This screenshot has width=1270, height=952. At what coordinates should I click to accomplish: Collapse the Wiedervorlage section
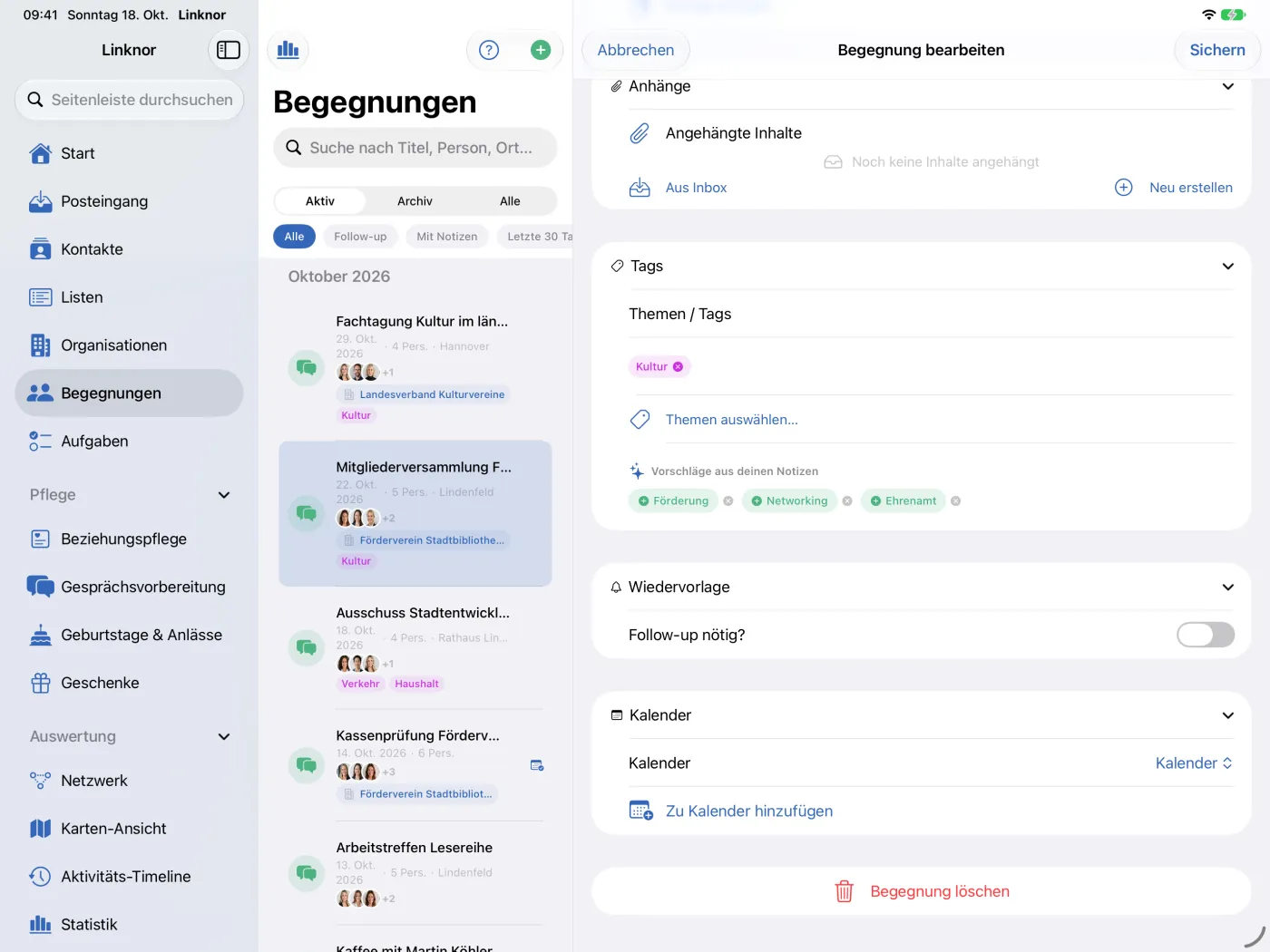pyautogui.click(x=1227, y=587)
